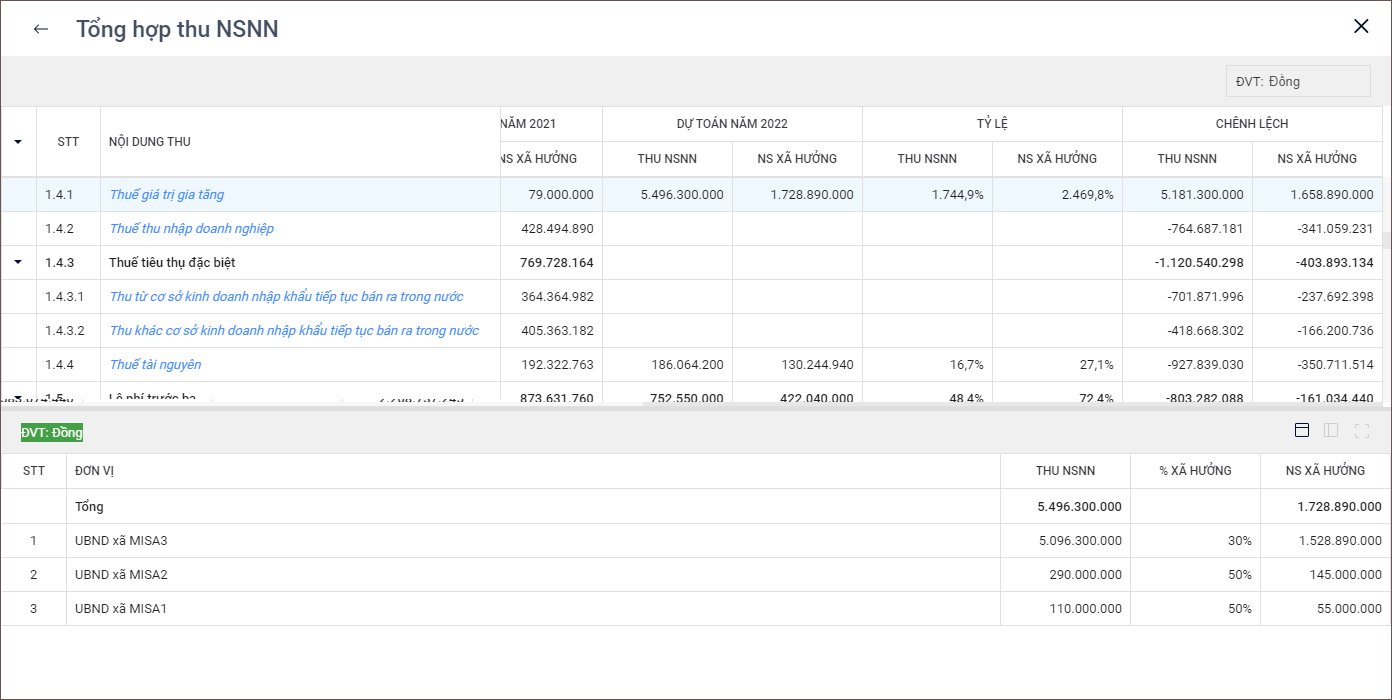The width and height of the screenshot is (1392, 700).
Task: Select the UBND xã MISA2 row
Action: point(121,575)
